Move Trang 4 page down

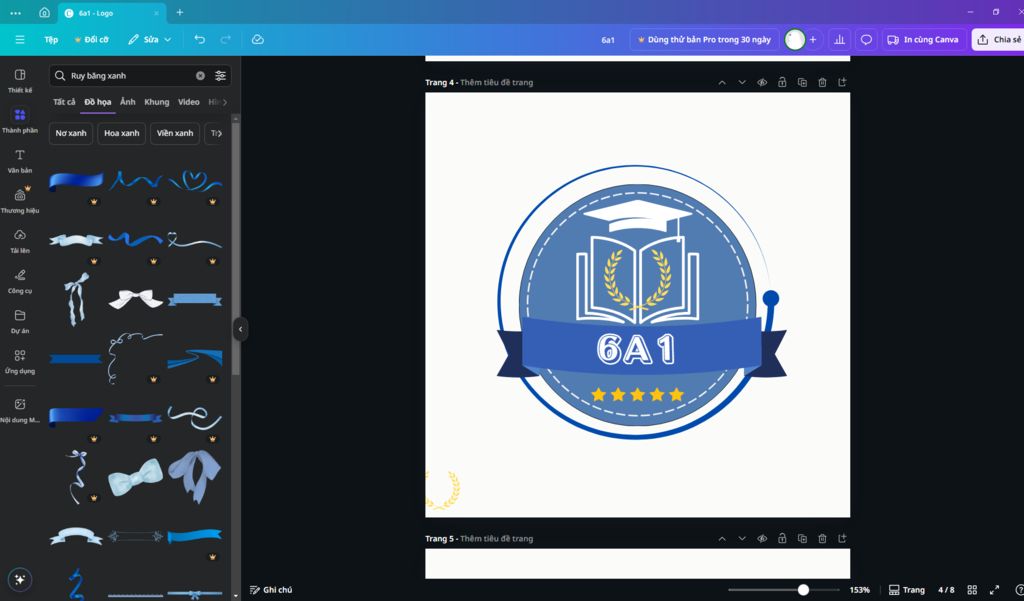[x=742, y=82]
